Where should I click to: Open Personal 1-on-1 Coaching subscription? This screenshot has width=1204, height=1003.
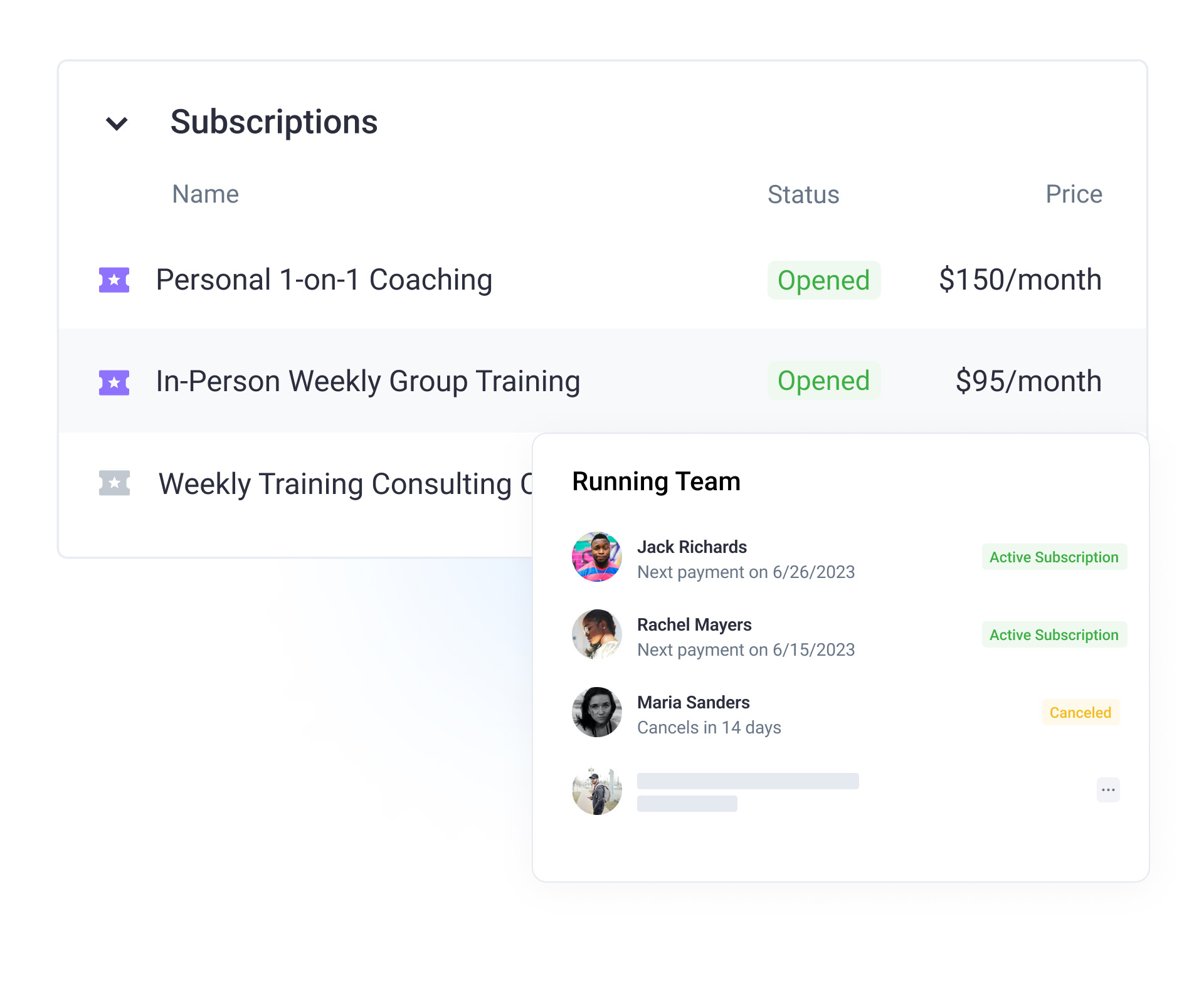(324, 280)
